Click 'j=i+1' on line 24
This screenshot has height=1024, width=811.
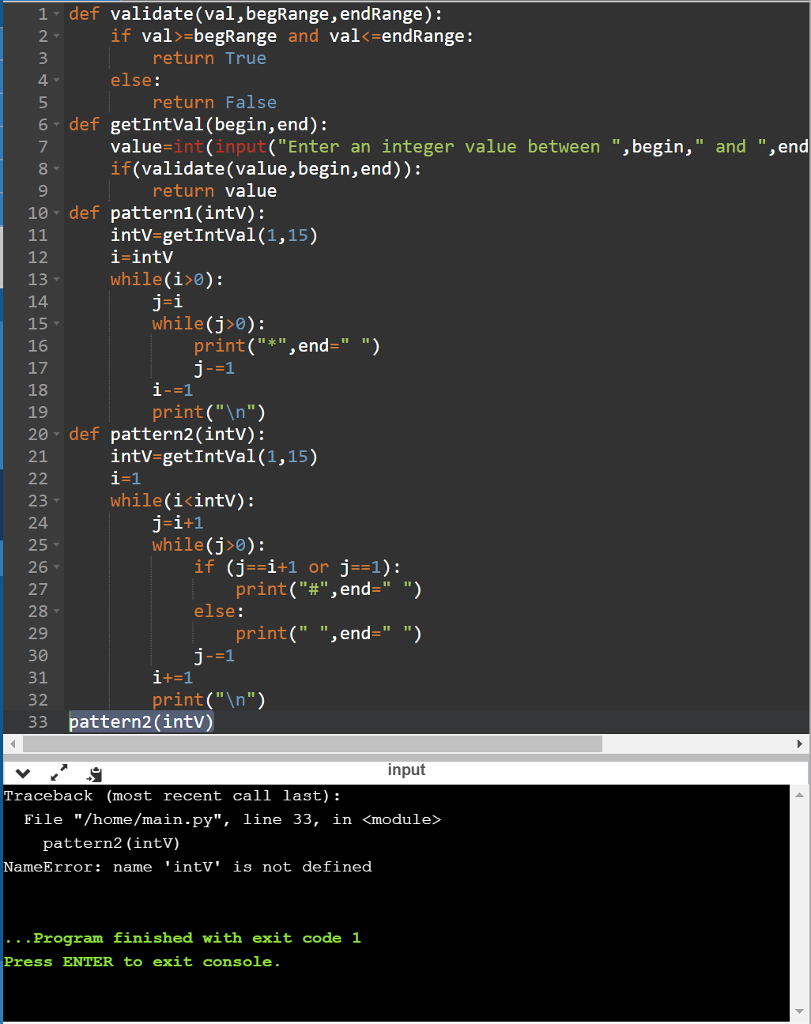tap(178, 523)
